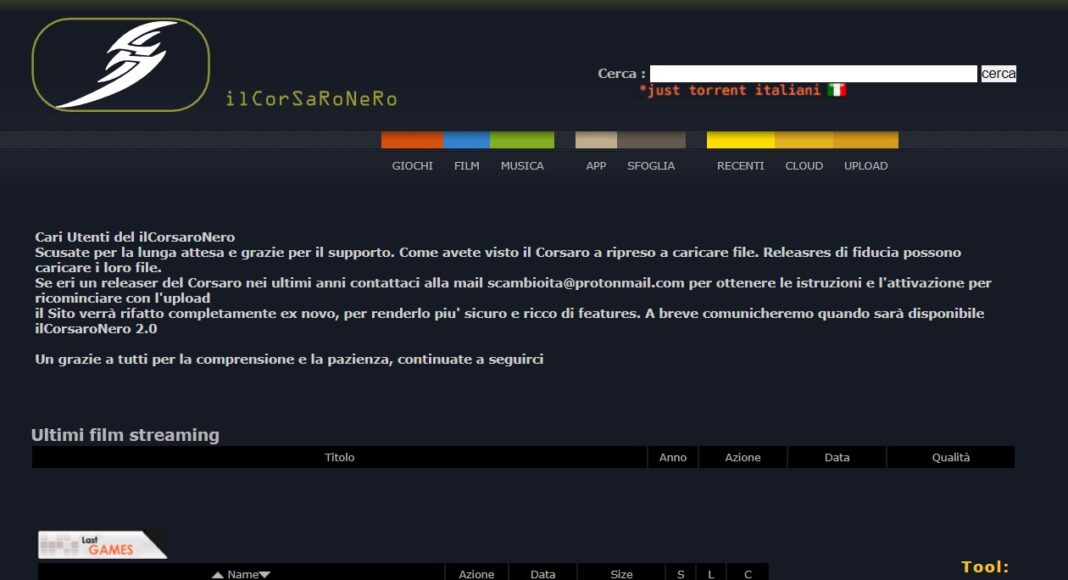The image size is (1068, 580).
Task: Go to the UPLOAD page
Action: [866, 165]
